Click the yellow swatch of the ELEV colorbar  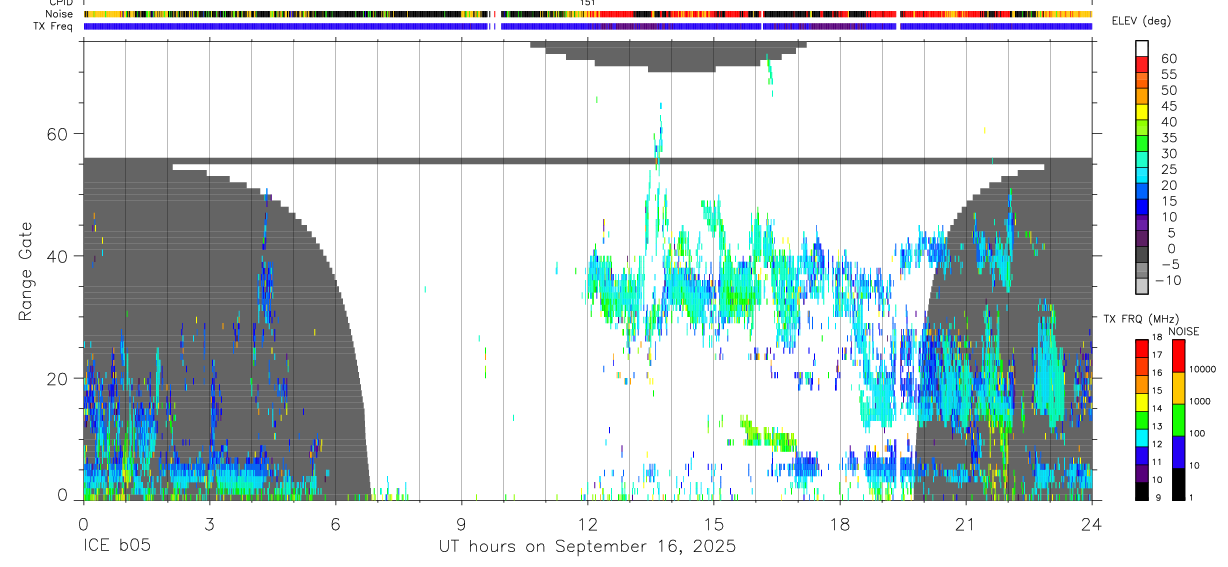tap(1142, 112)
